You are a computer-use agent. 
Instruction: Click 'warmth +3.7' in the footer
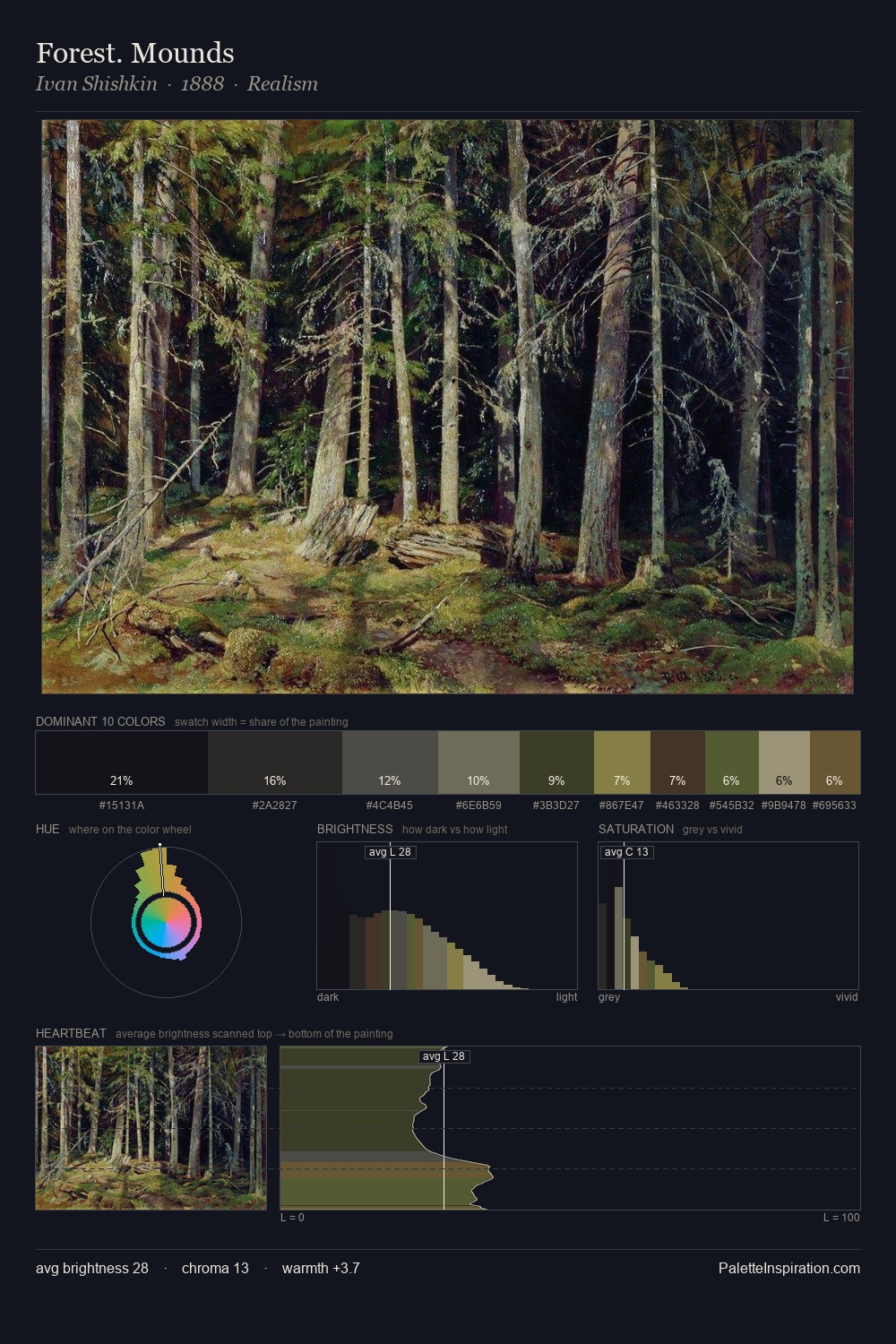(x=321, y=1268)
